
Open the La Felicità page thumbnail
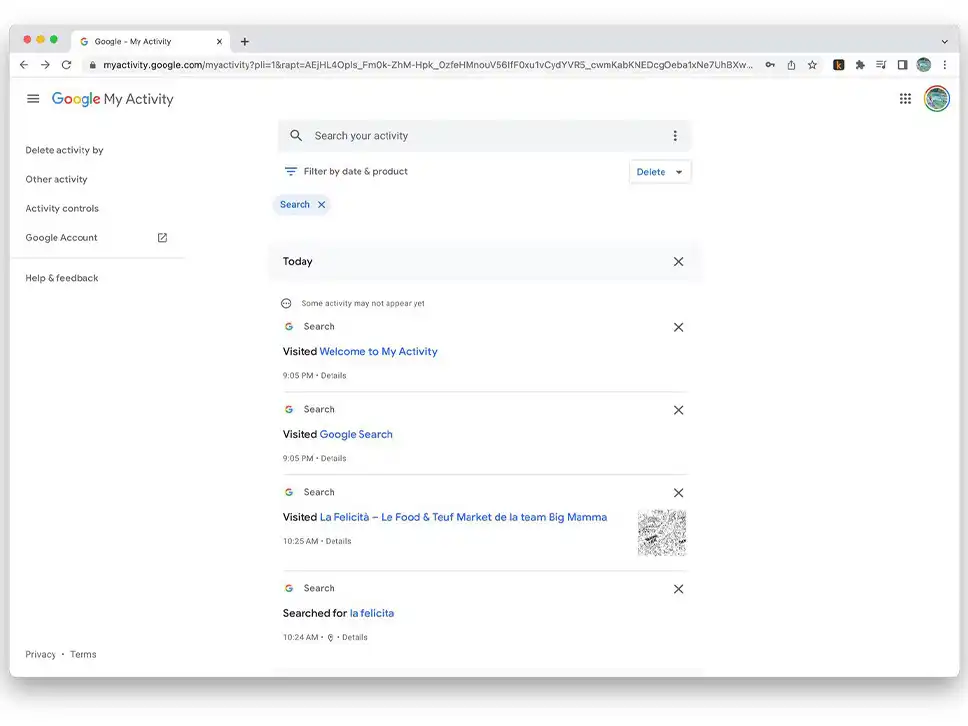click(x=662, y=533)
